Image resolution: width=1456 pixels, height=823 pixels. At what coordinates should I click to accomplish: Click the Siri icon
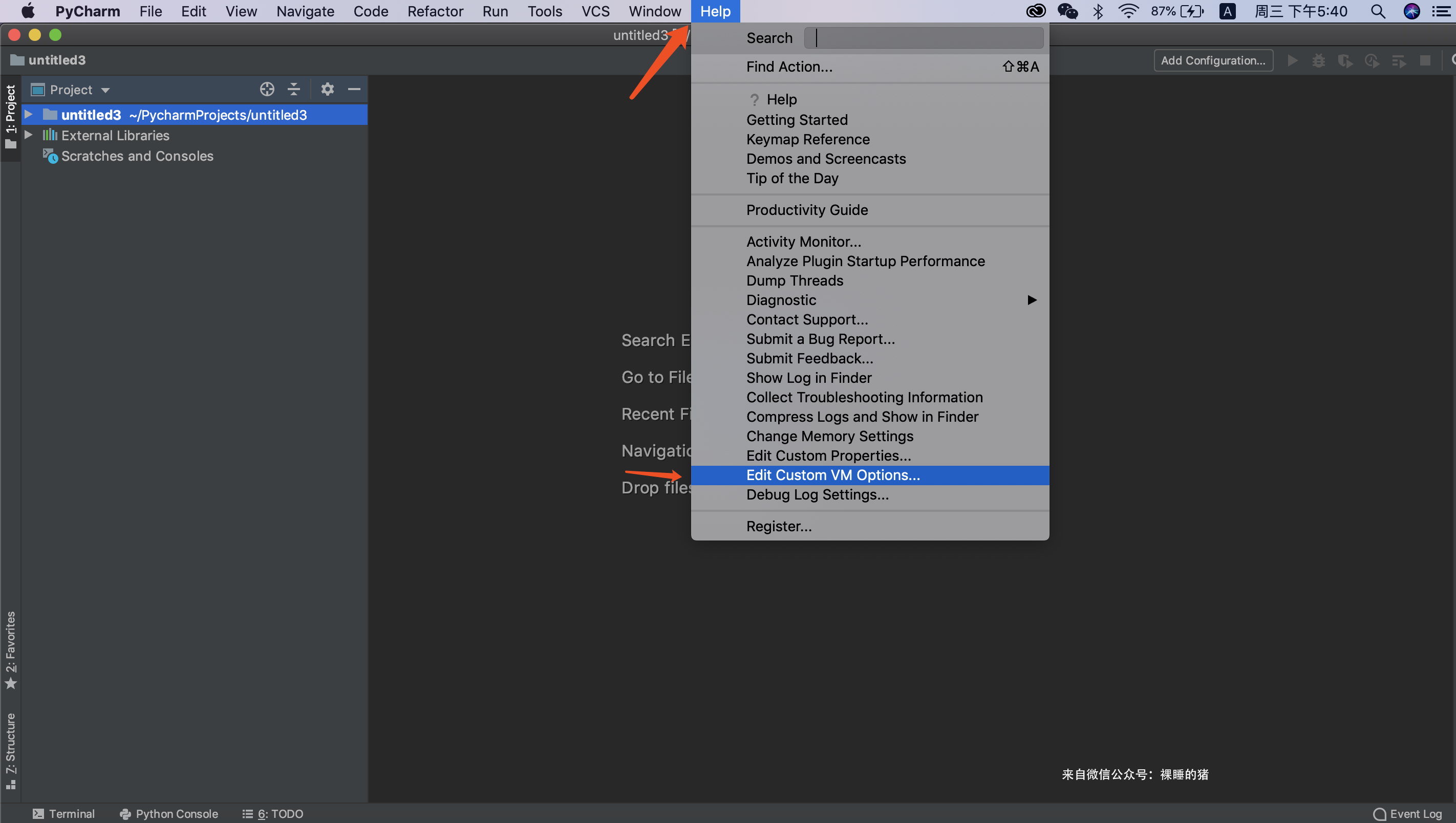pyautogui.click(x=1411, y=11)
